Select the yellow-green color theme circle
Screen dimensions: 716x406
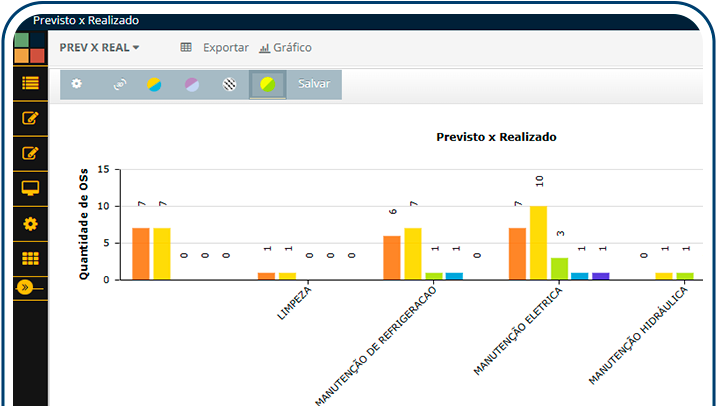[267, 85]
